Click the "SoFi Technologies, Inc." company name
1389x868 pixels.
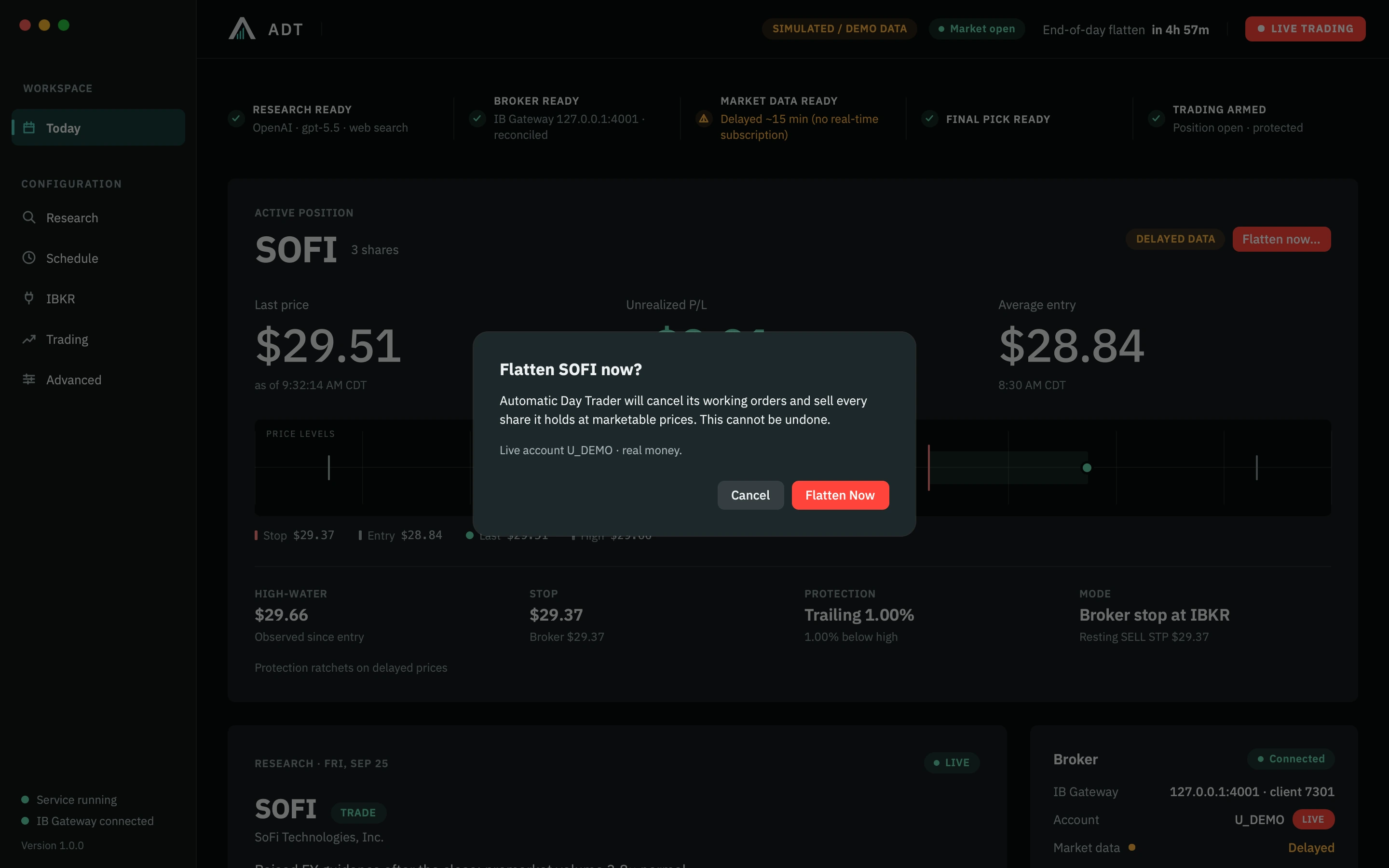coord(319,837)
